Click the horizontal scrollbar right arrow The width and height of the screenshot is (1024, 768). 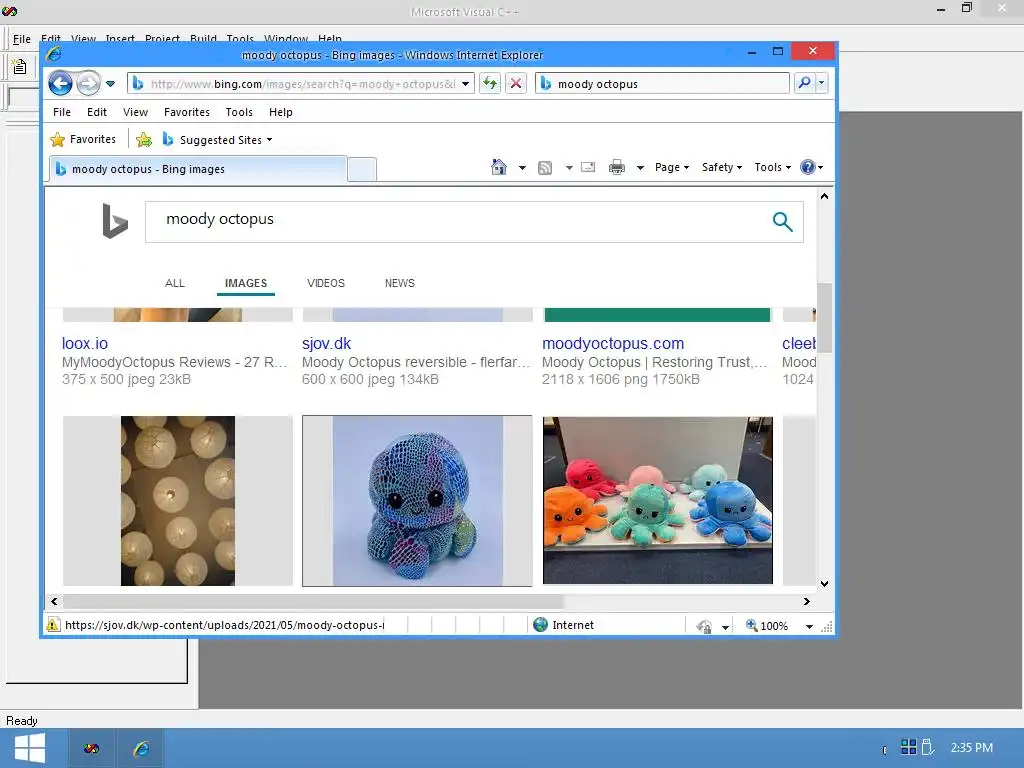tap(807, 601)
